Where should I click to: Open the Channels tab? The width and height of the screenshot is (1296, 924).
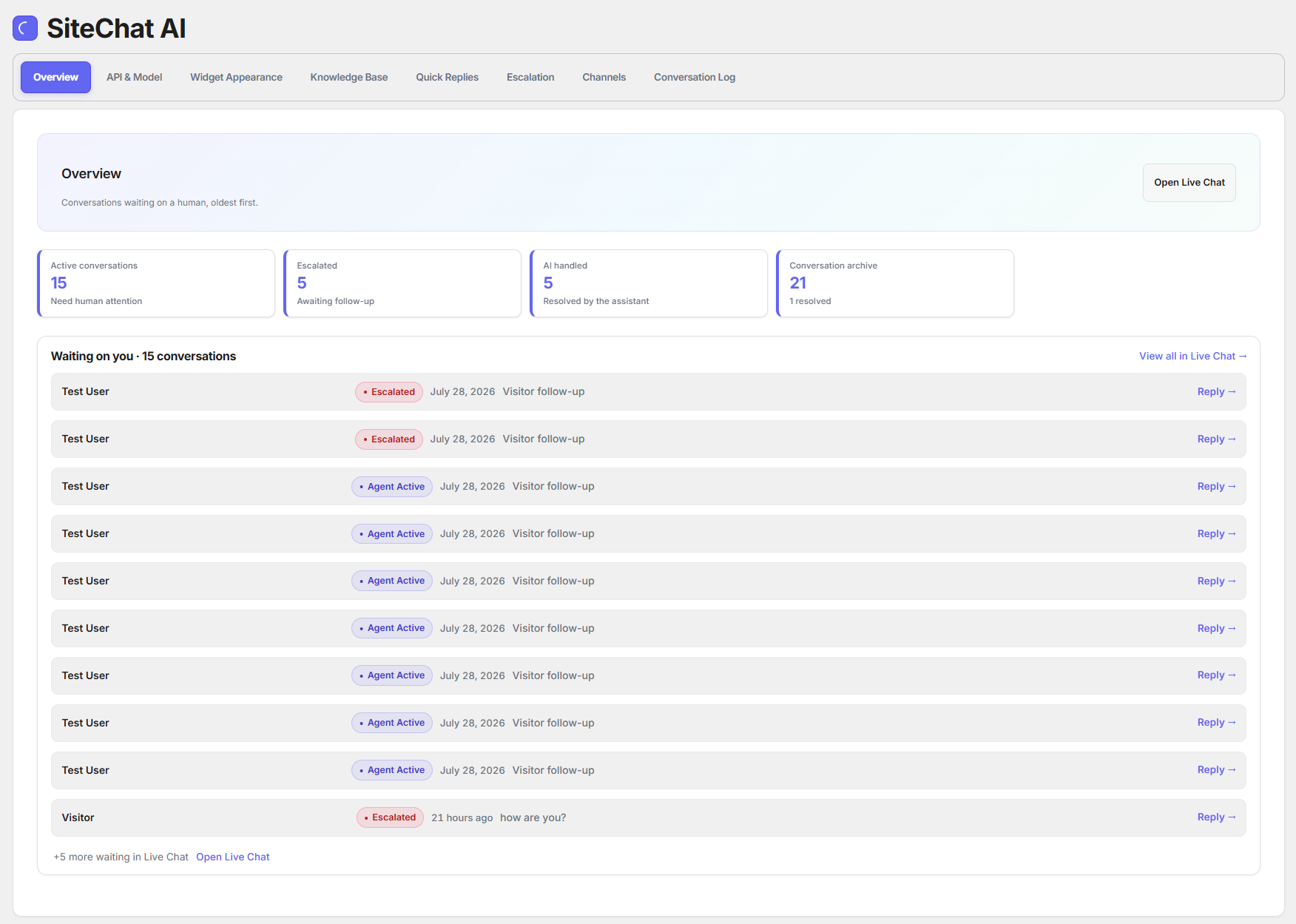(x=604, y=77)
